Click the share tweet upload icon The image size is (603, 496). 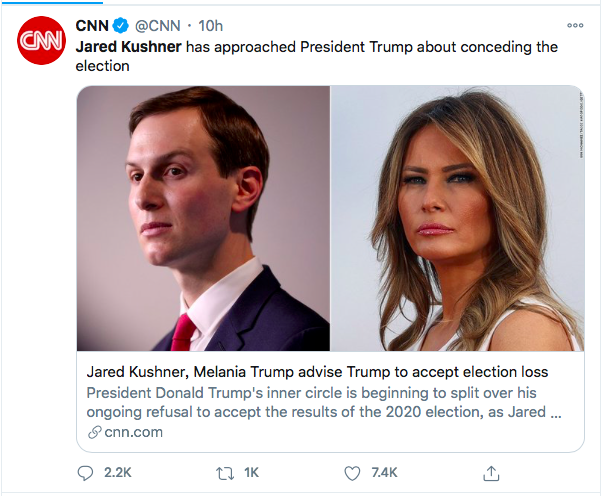pyautogui.click(x=490, y=472)
